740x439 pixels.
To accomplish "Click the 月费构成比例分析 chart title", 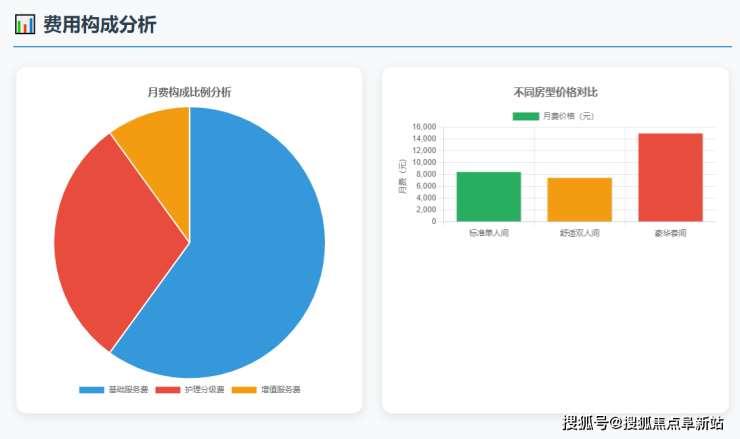I will tap(189, 92).
